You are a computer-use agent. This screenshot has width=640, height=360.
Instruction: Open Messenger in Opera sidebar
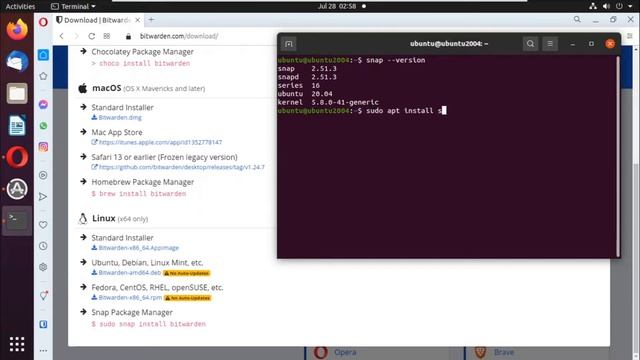43,104
